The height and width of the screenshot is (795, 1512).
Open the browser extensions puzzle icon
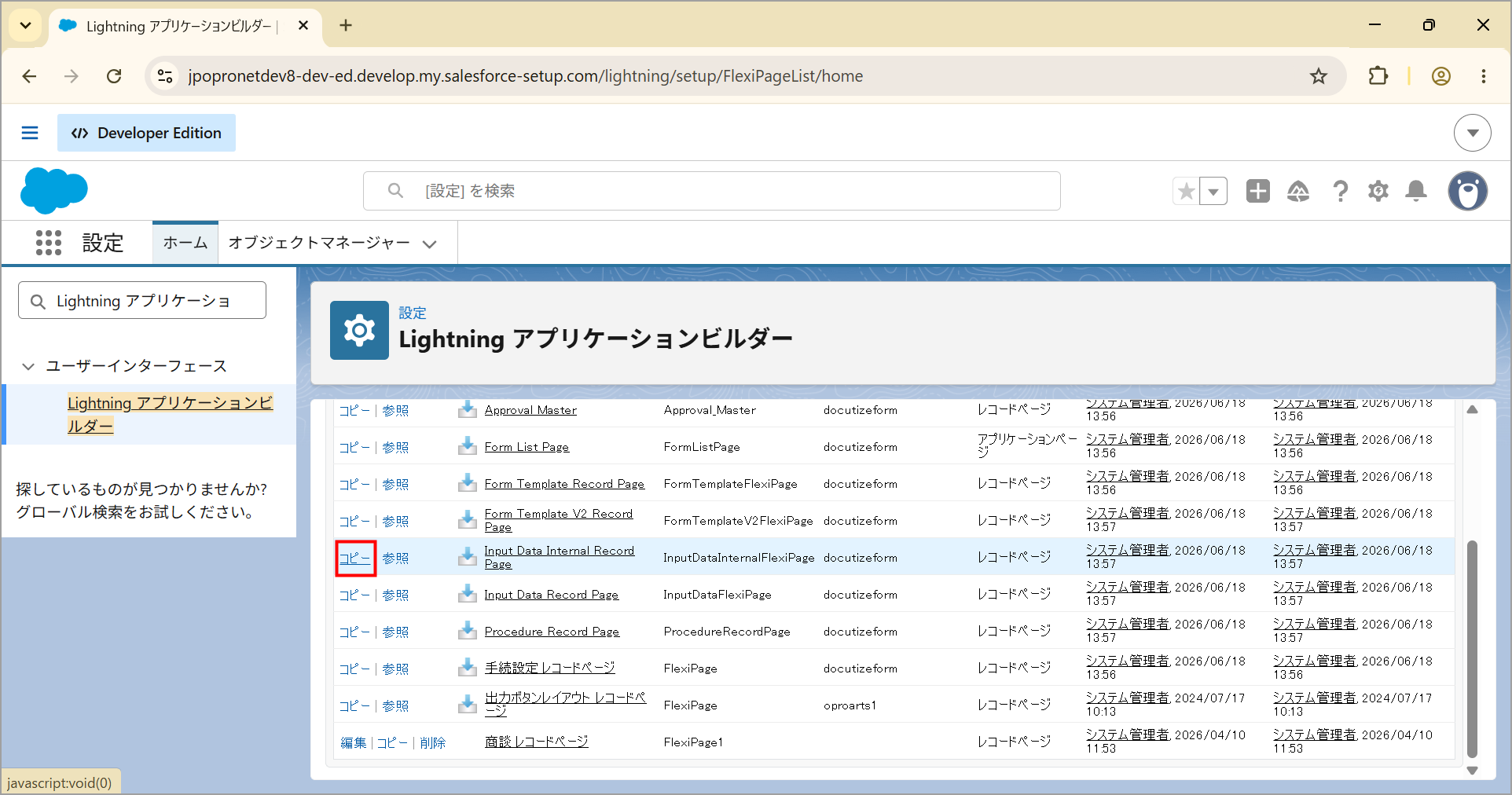pyautogui.click(x=1378, y=76)
